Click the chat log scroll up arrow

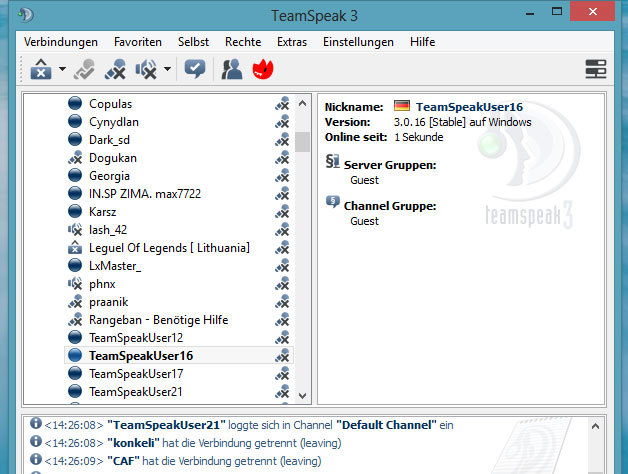[596, 426]
